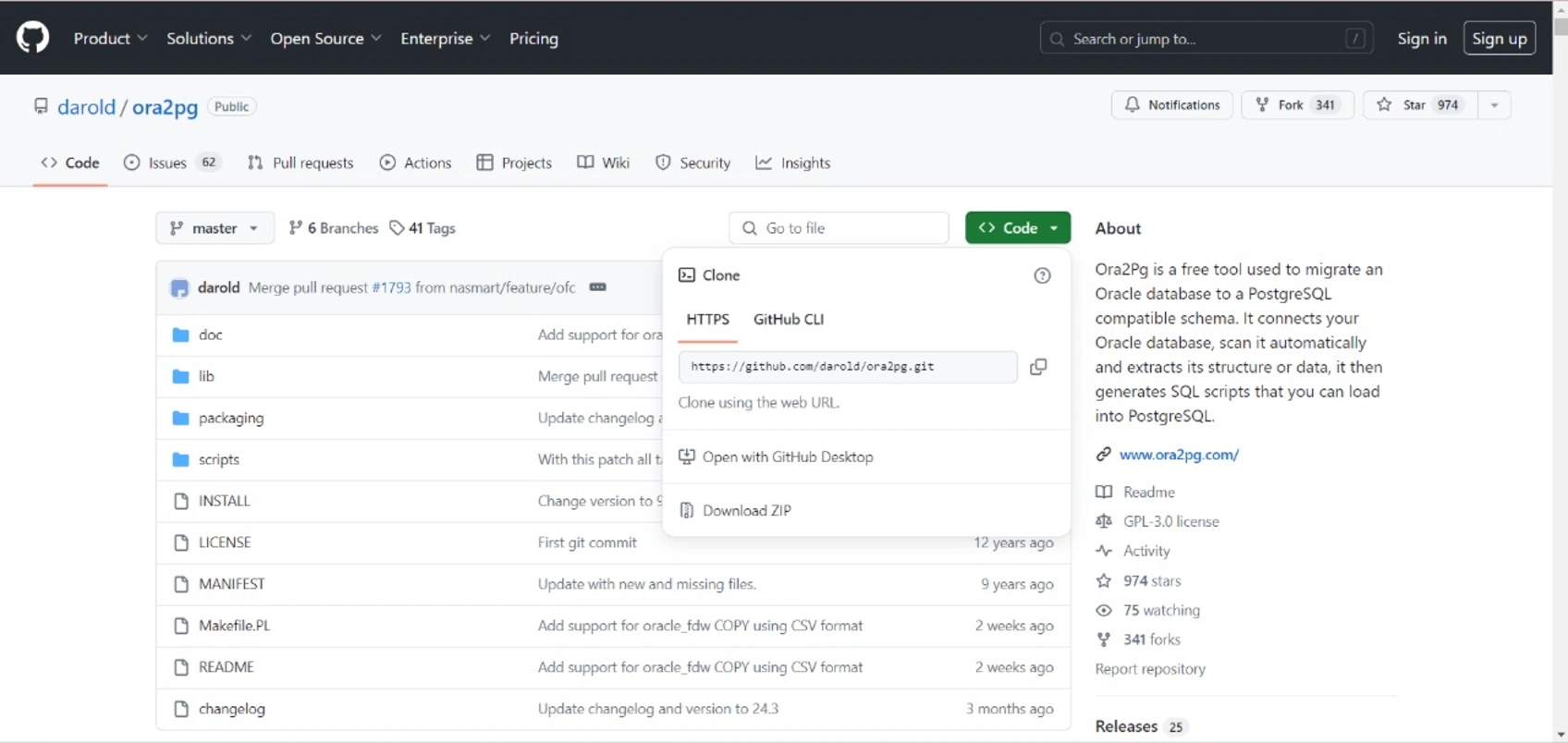Click the Makefile.PL file icon
This screenshot has width=1568, height=743.
(x=181, y=626)
